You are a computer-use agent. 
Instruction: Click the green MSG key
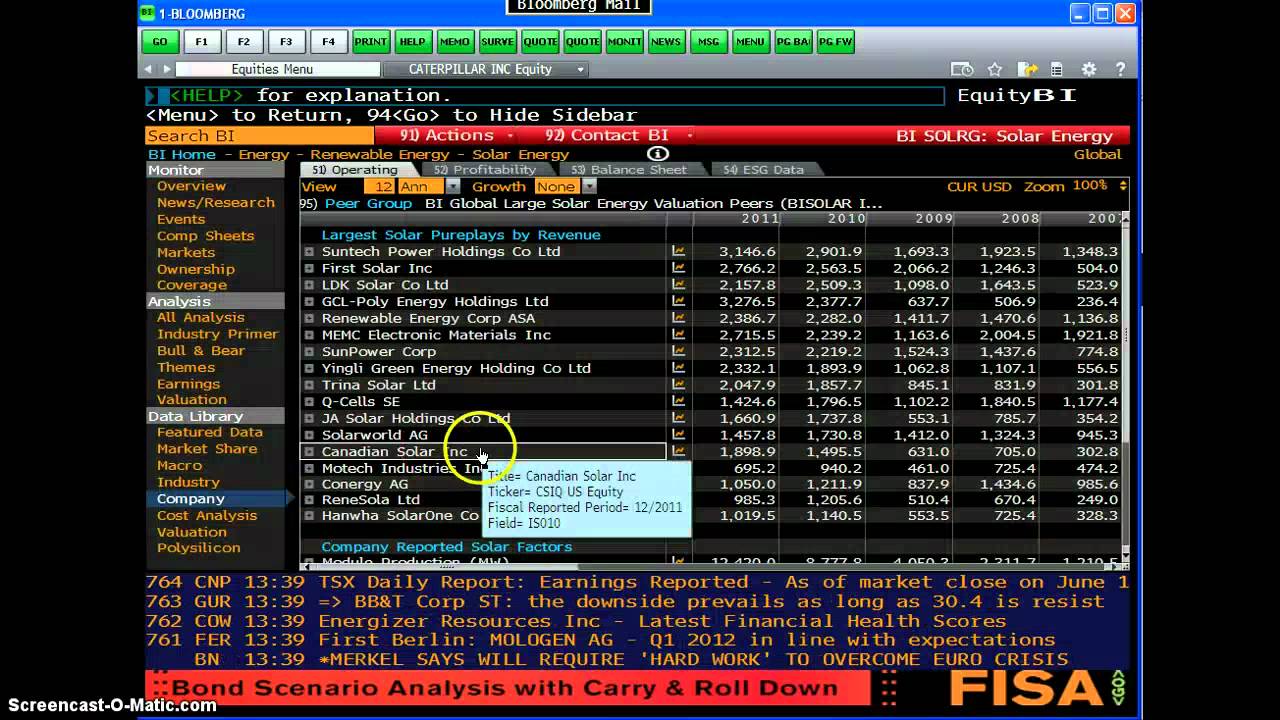click(x=707, y=42)
